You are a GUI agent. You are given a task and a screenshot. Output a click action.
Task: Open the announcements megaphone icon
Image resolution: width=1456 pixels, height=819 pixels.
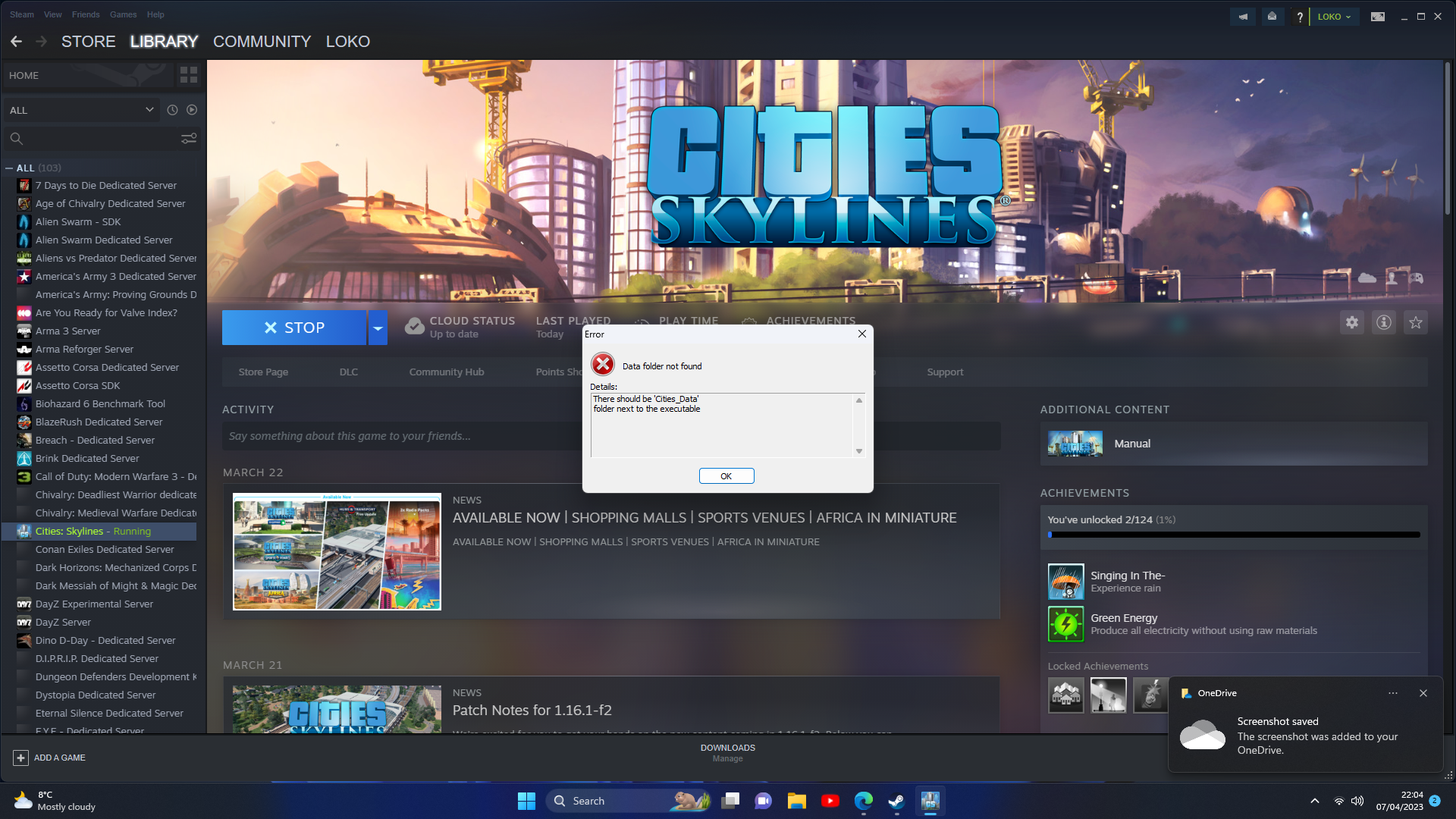pos(1243,16)
